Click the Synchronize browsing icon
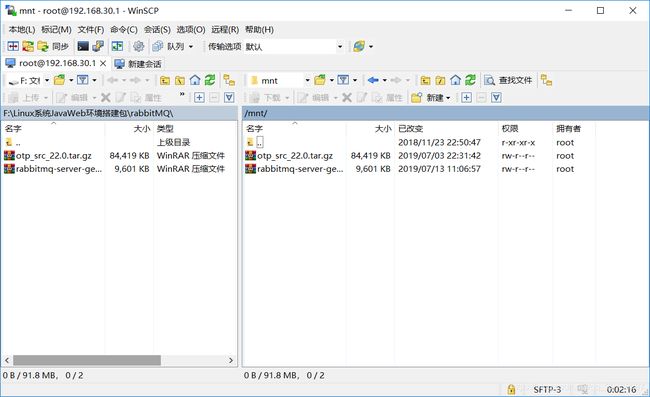This screenshot has height=397, width=650. click(x=28, y=46)
